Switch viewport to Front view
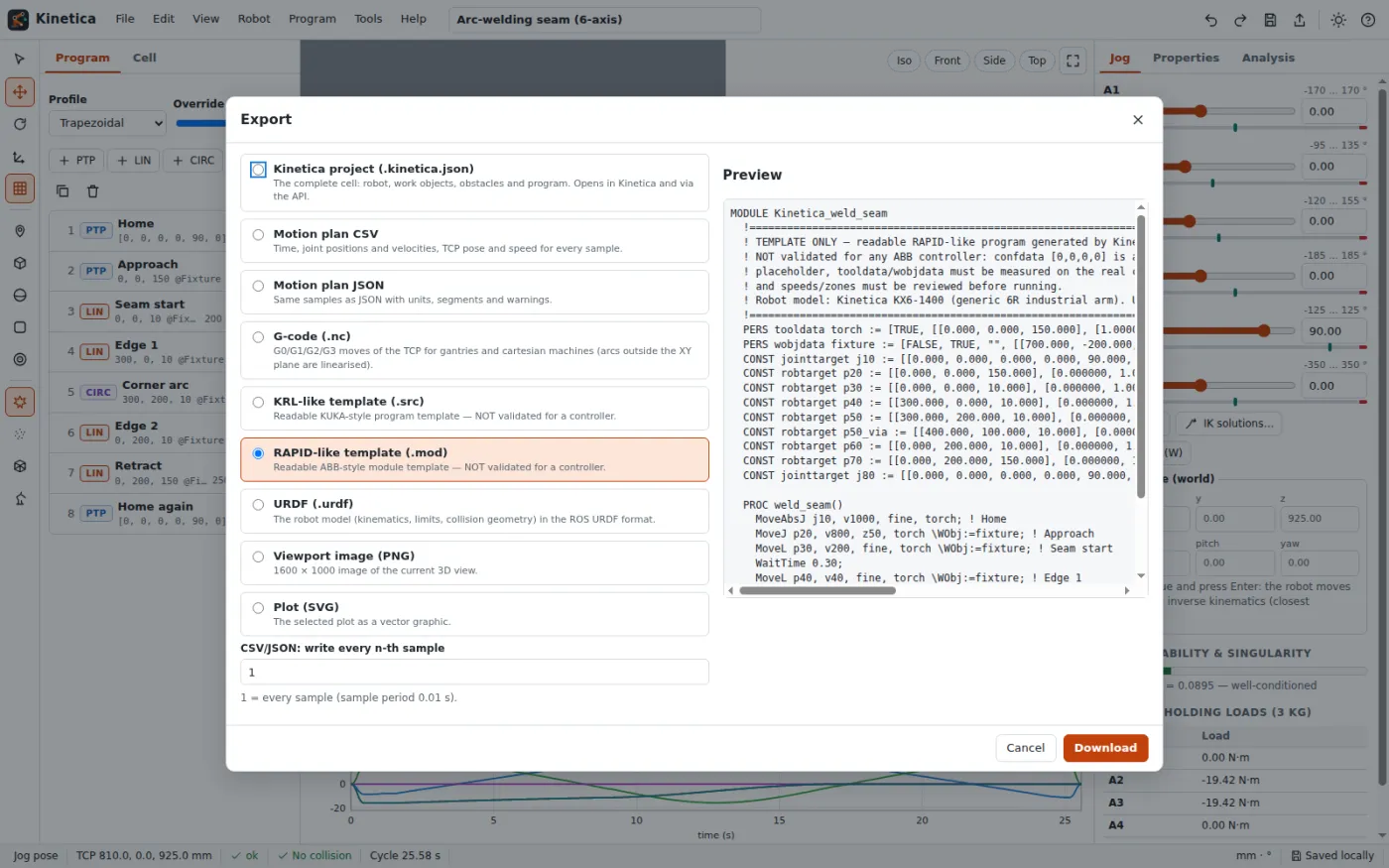The image size is (1389, 868). [x=947, y=61]
